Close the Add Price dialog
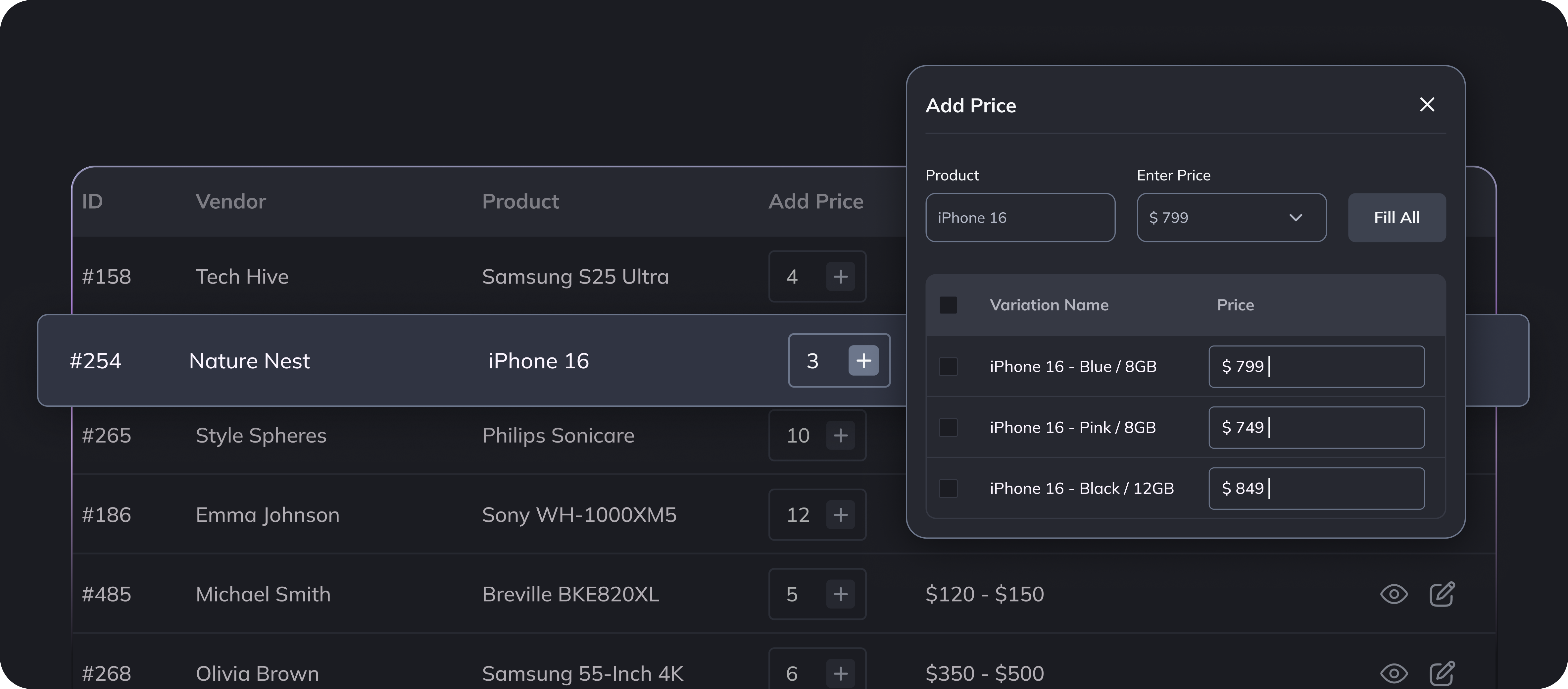1568x689 pixels. pos(1427,104)
